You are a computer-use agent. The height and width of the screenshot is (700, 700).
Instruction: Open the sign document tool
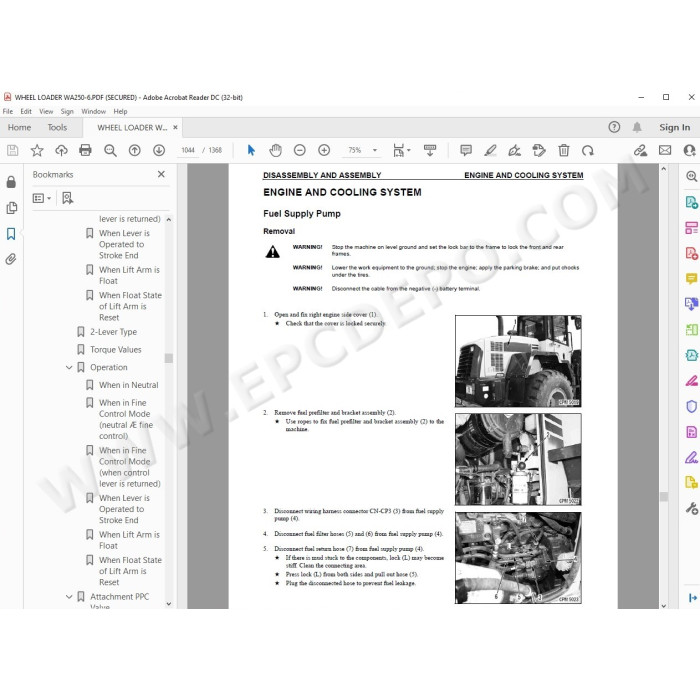(514, 150)
